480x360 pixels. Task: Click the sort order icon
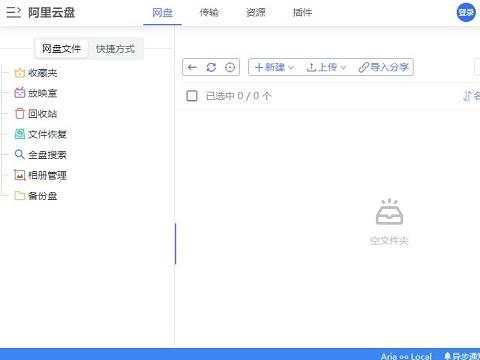coord(468,96)
